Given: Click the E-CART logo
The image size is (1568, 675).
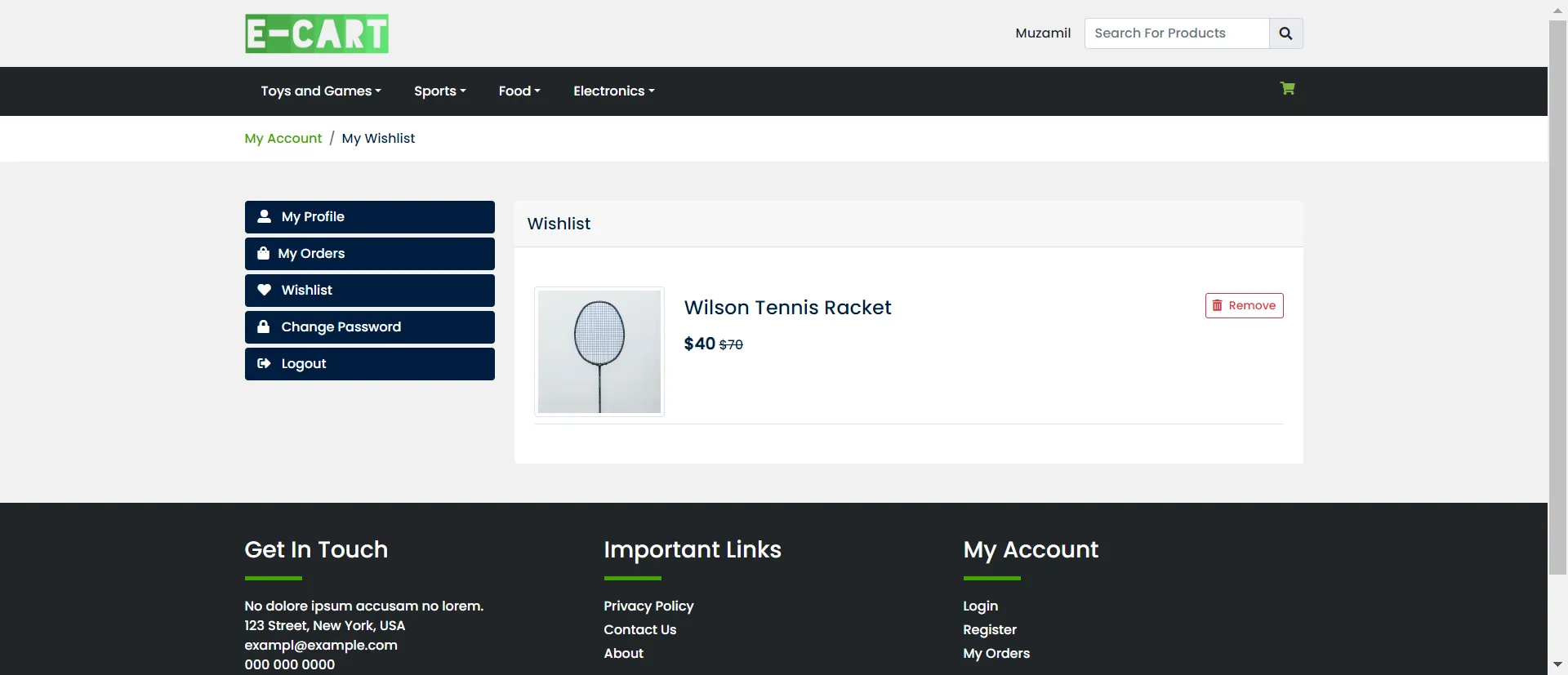Looking at the screenshot, I should (x=317, y=33).
